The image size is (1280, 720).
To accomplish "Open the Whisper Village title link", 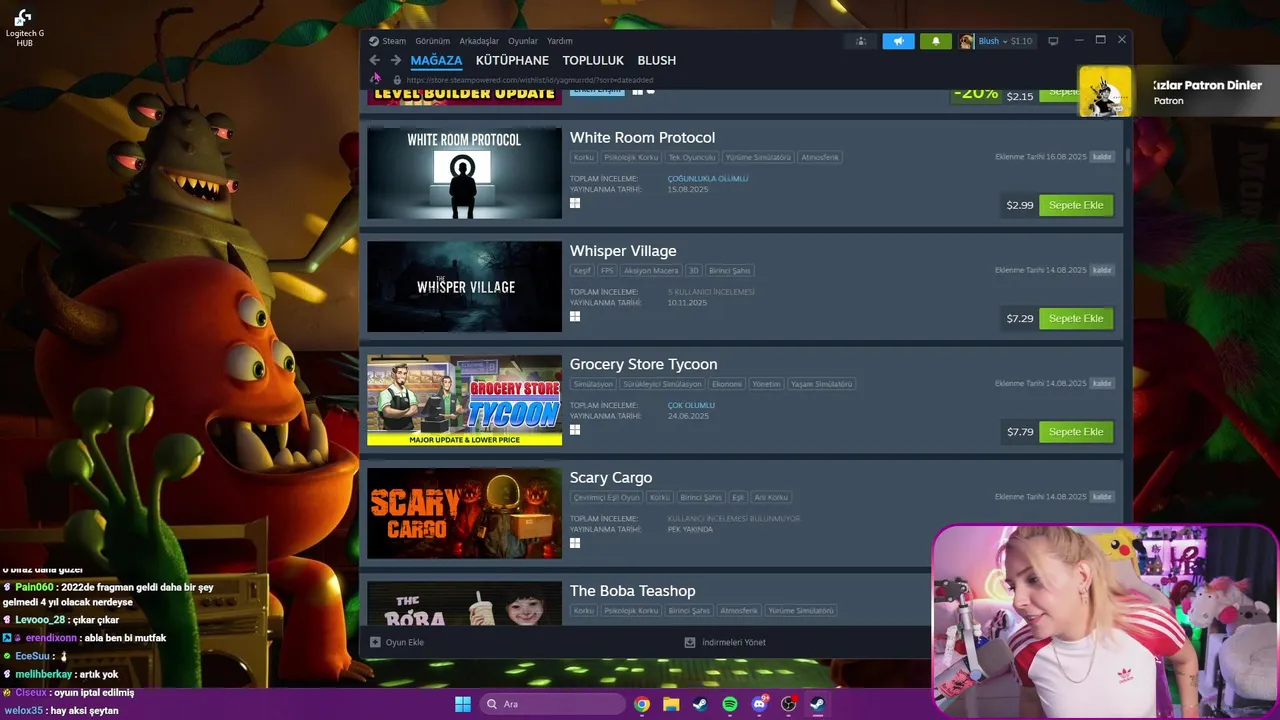I will (623, 251).
